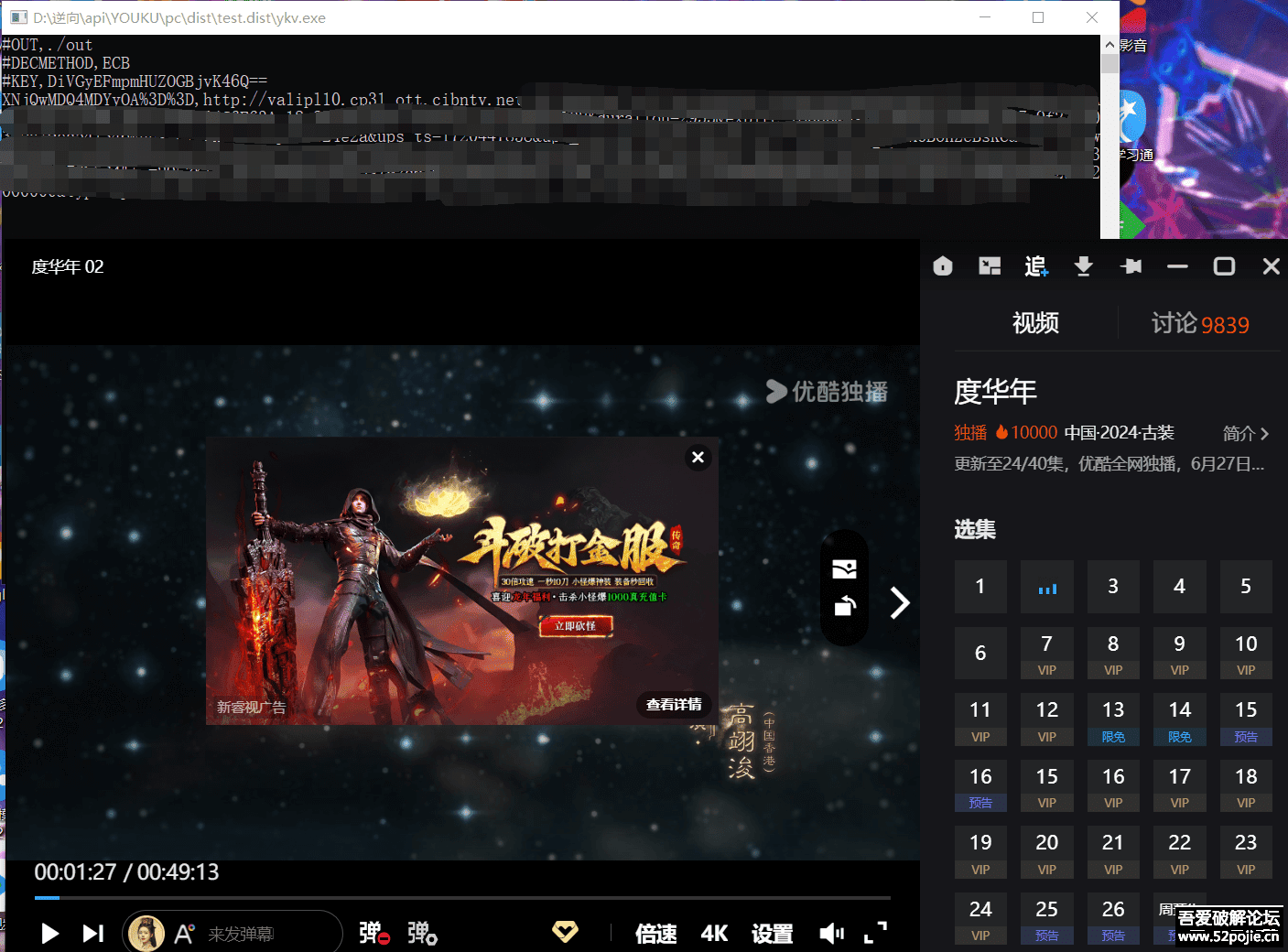Open 查看详情 on the advertisement
This screenshot has height=952, width=1288.
674,704
